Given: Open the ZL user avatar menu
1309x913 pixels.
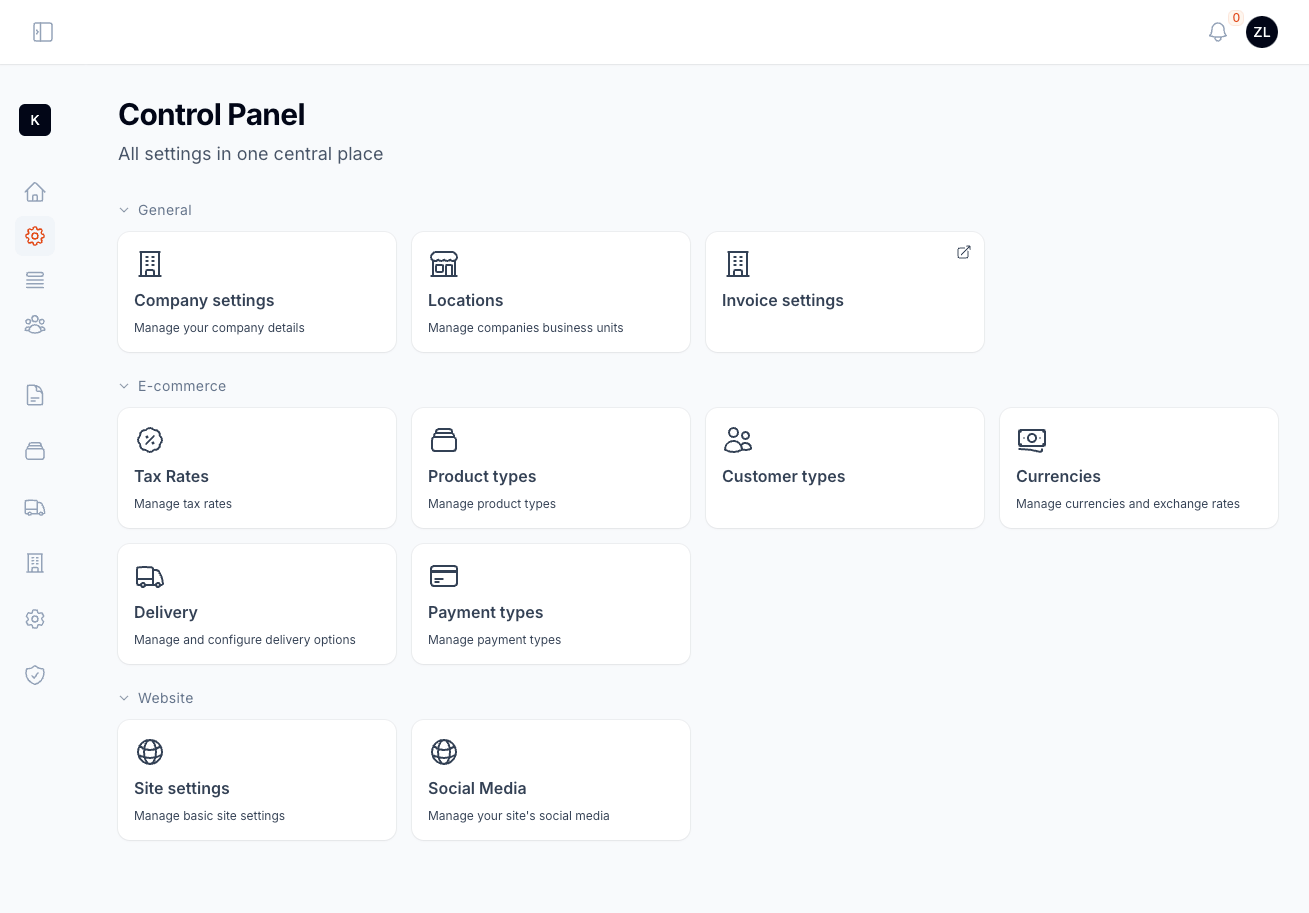Looking at the screenshot, I should pyautogui.click(x=1261, y=32).
